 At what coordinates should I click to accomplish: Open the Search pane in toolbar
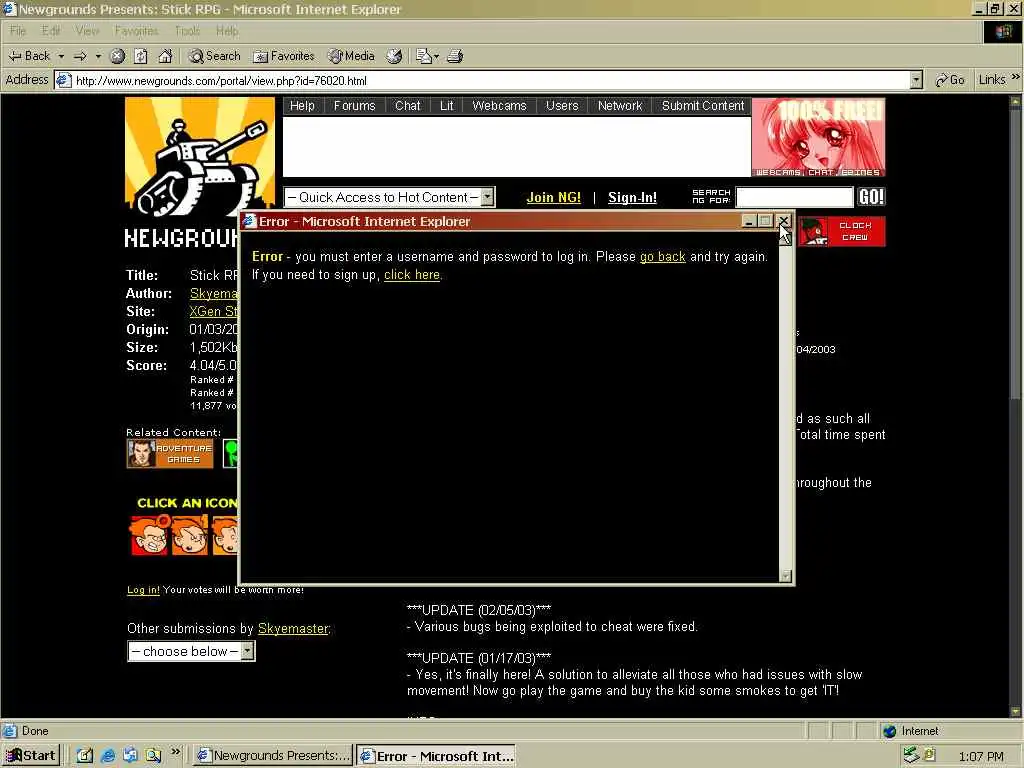214,56
